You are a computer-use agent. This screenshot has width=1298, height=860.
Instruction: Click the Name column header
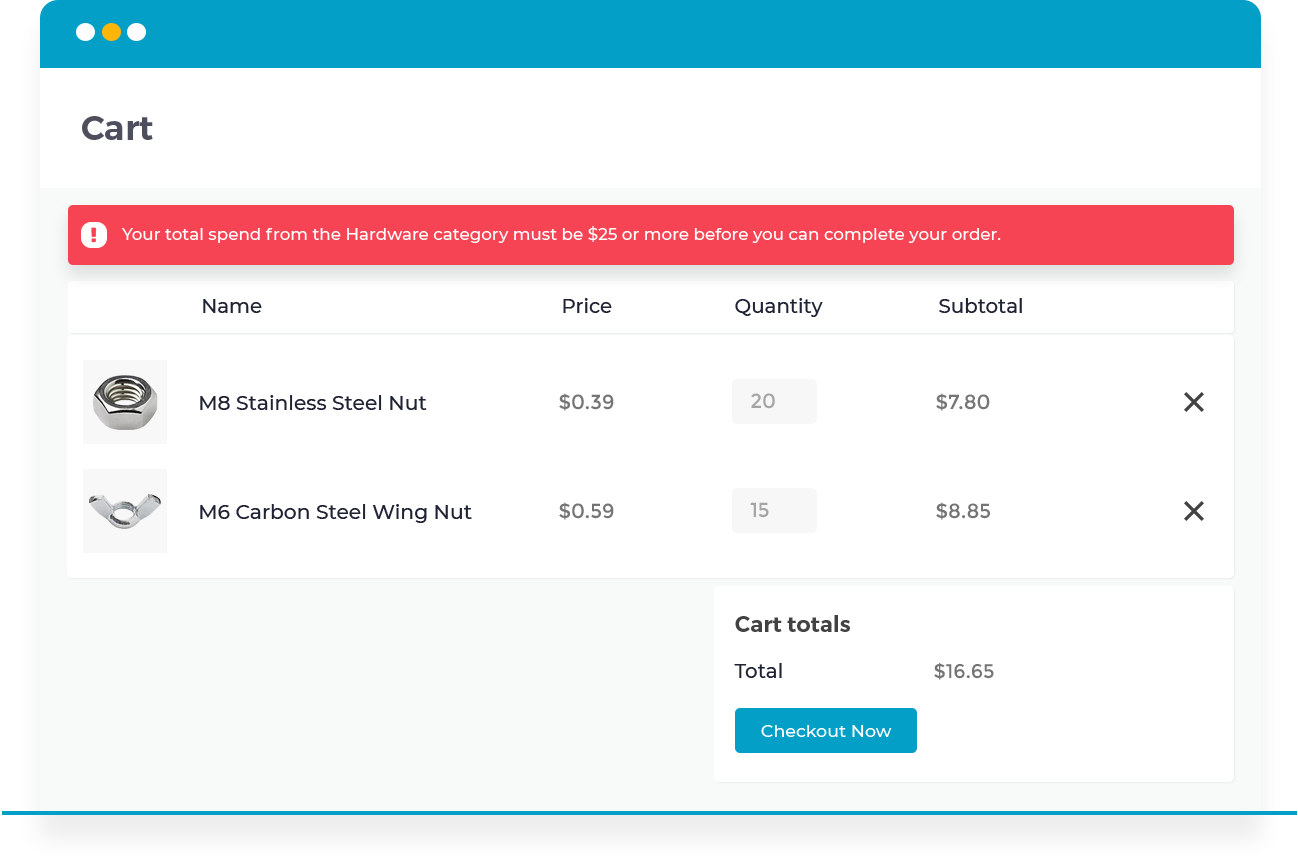click(x=231, y=306)
